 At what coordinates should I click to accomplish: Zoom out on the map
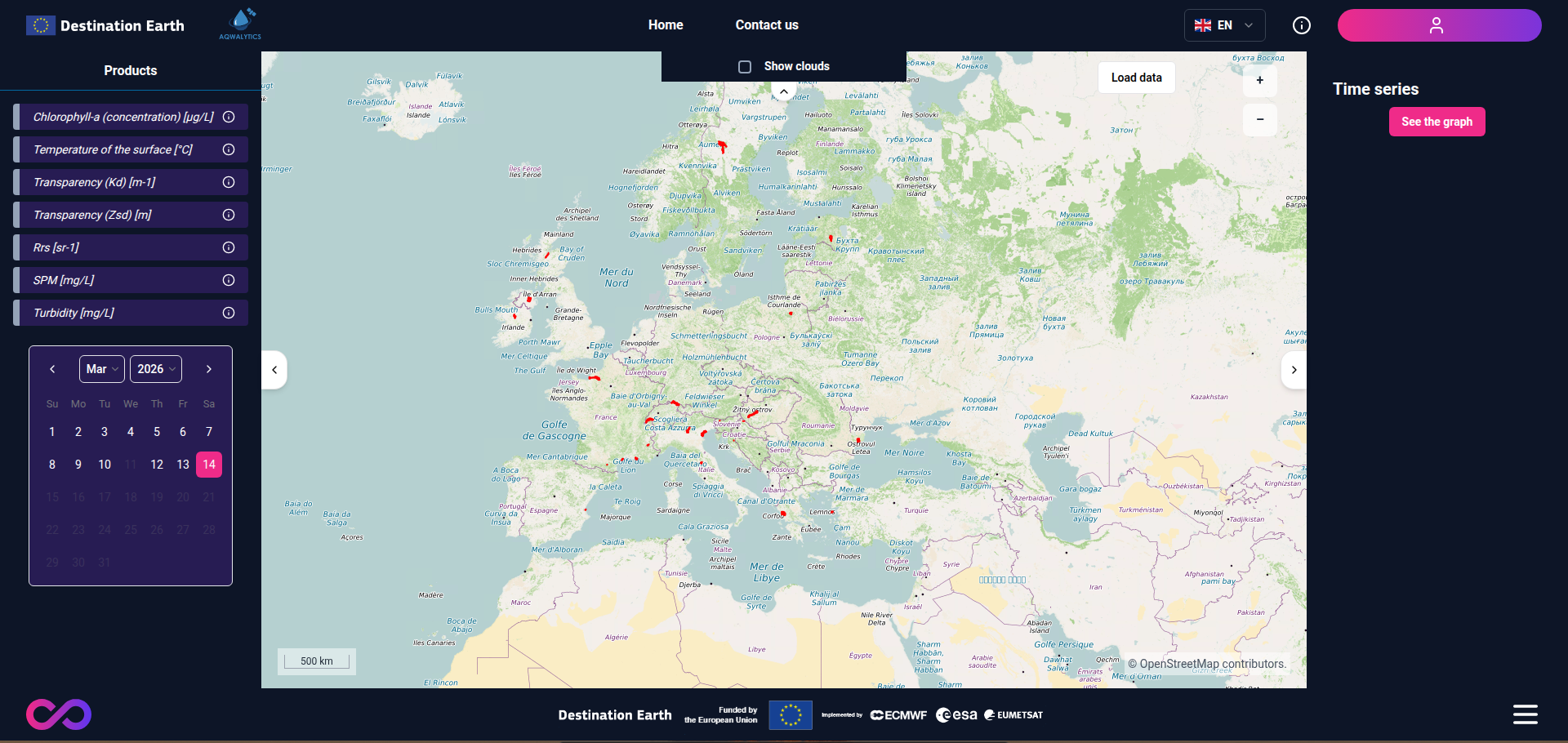point(1259,120)
